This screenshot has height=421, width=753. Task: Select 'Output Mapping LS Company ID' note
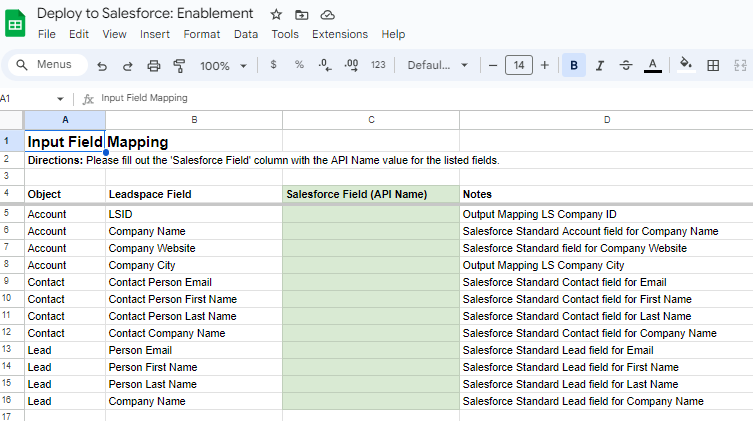[607, 214]
